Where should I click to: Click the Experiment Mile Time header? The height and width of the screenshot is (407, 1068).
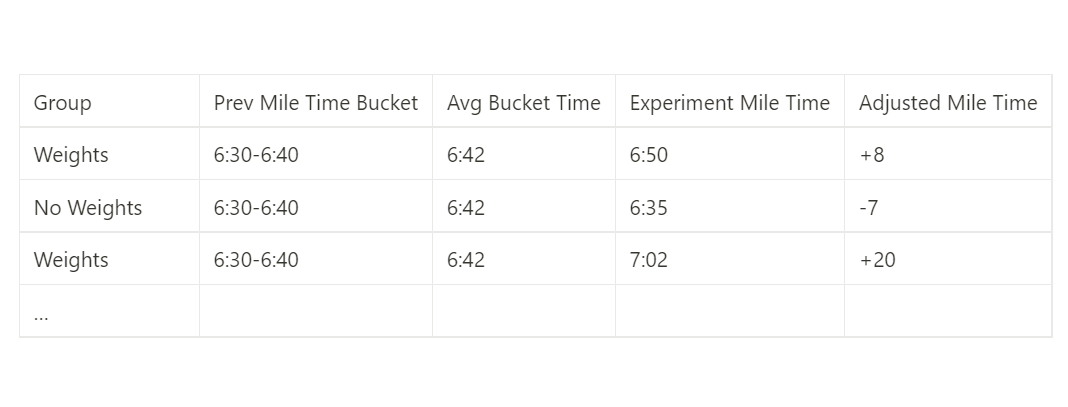coord(729,103)
